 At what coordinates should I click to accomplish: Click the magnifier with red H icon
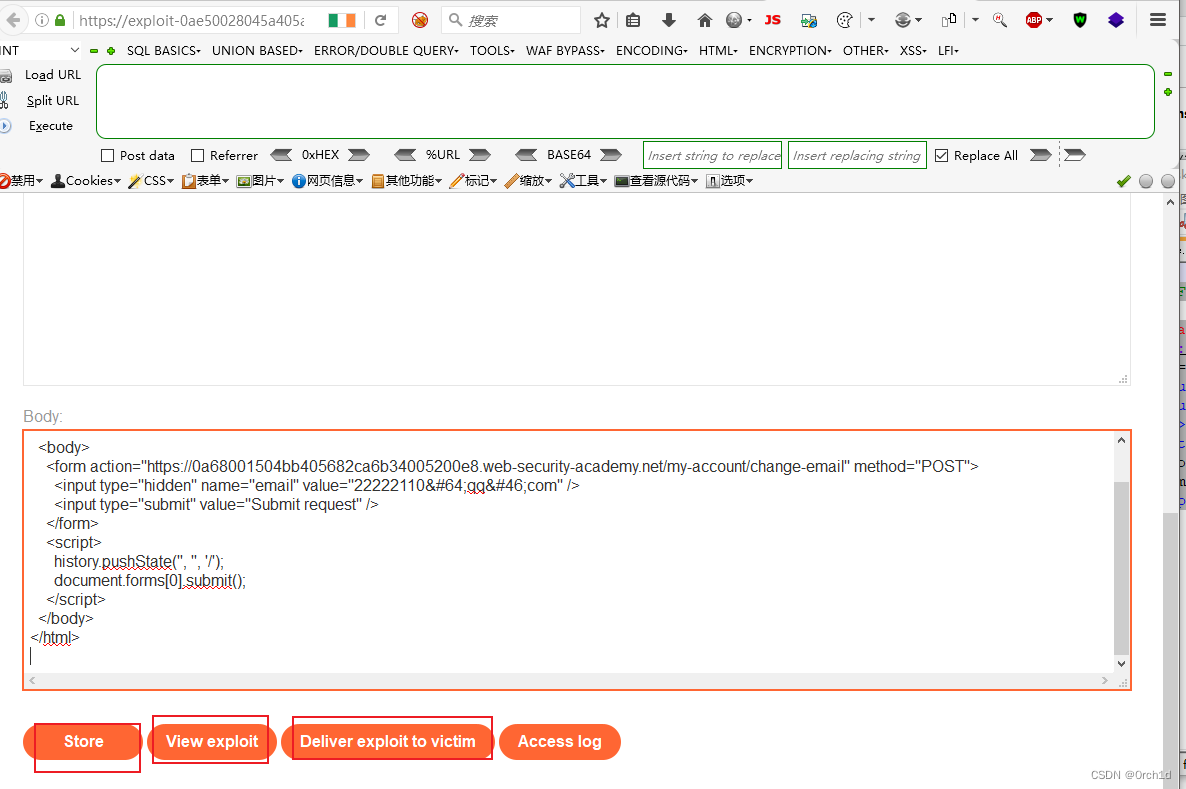point(1000,20)
